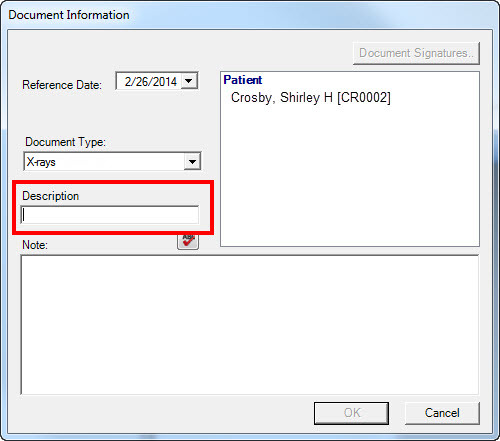Click into the Description text field
This screenshot has width=500, height=441.
(x=110, y=215)
